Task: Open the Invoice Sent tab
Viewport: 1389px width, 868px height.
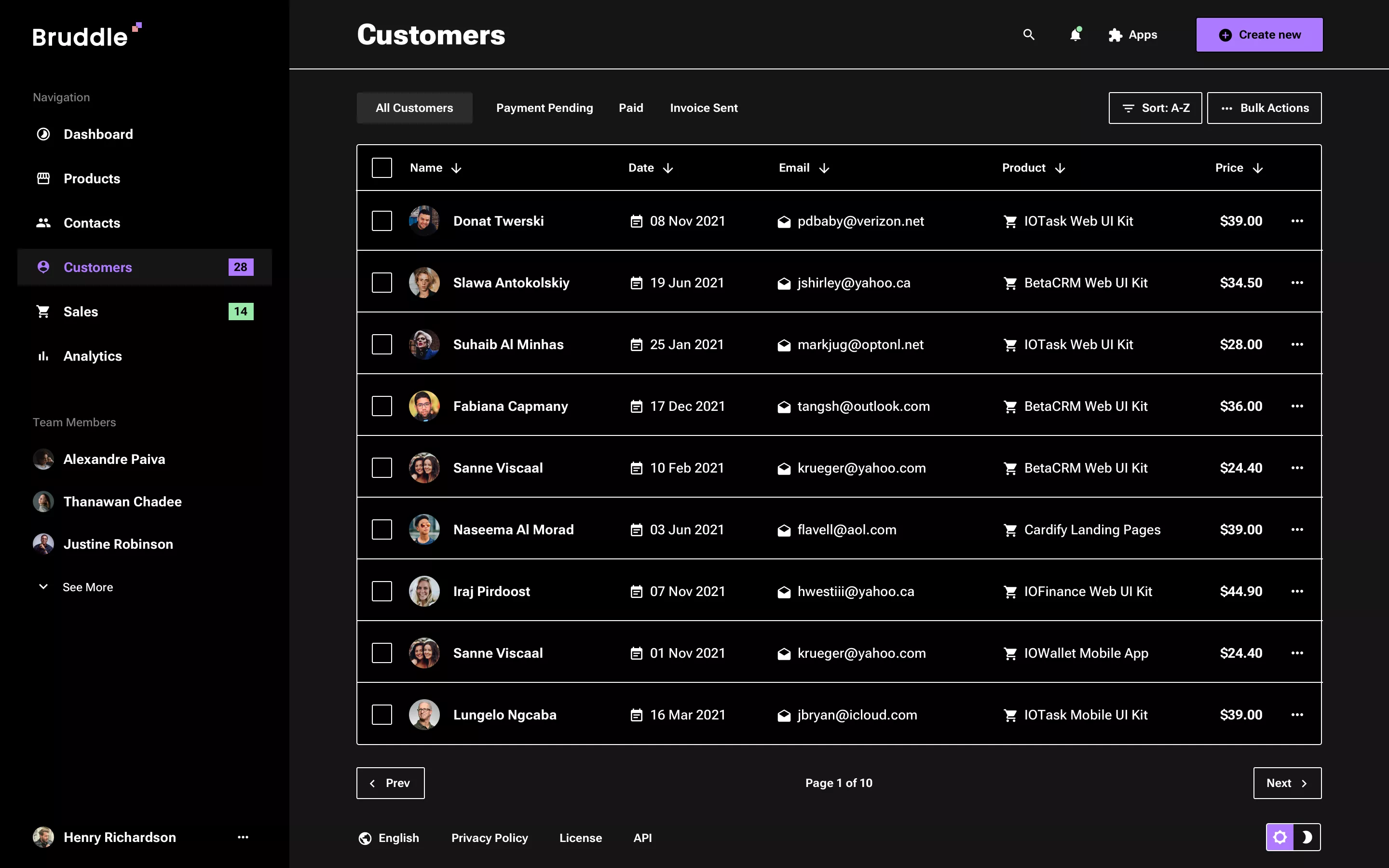Action: pyautogui.click(x=704, y=108)
